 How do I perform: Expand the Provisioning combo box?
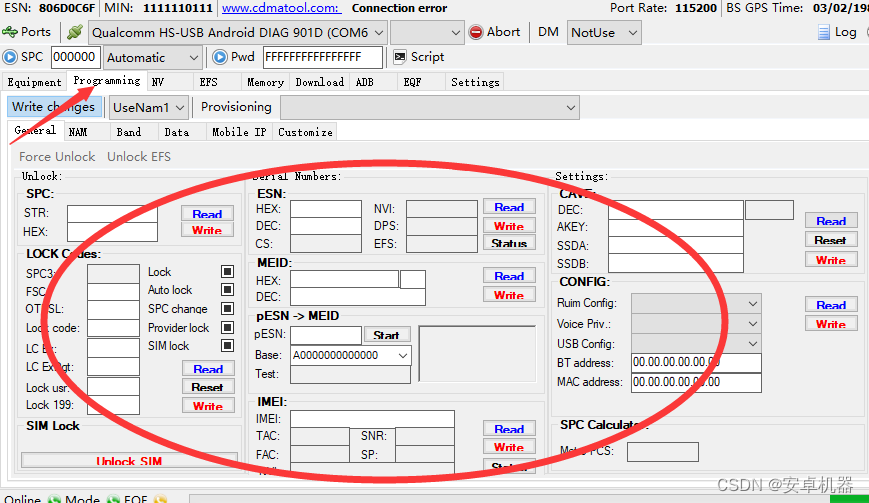pos(430,107)
